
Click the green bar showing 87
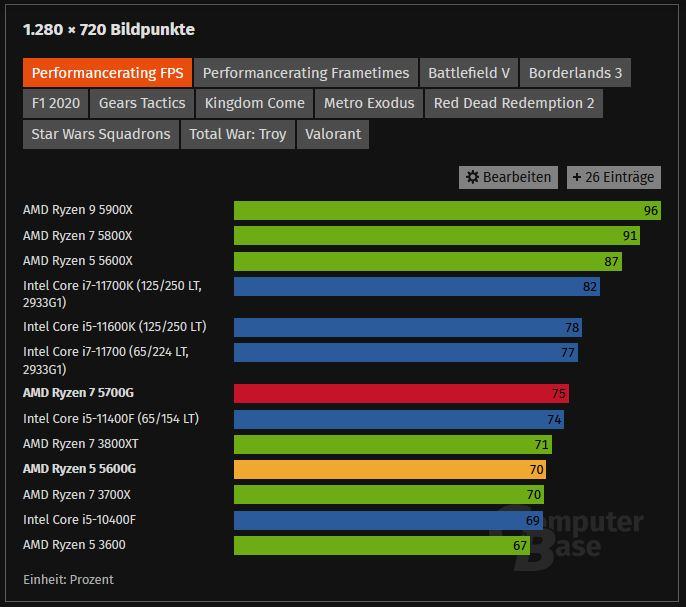tap(428, 261)
